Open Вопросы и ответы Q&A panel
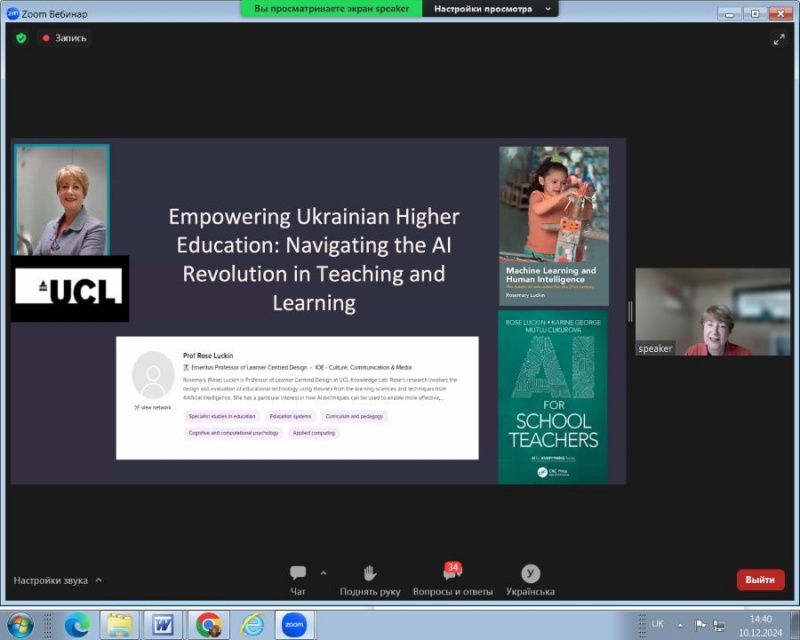Screen dimensions: 800x640 (x=452, y=579)
